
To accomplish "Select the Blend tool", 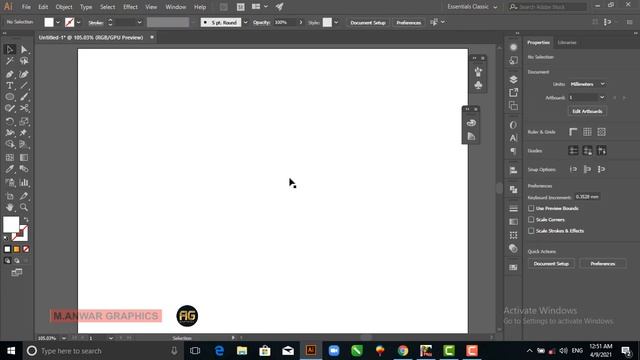I will click(x=24, y=169).
